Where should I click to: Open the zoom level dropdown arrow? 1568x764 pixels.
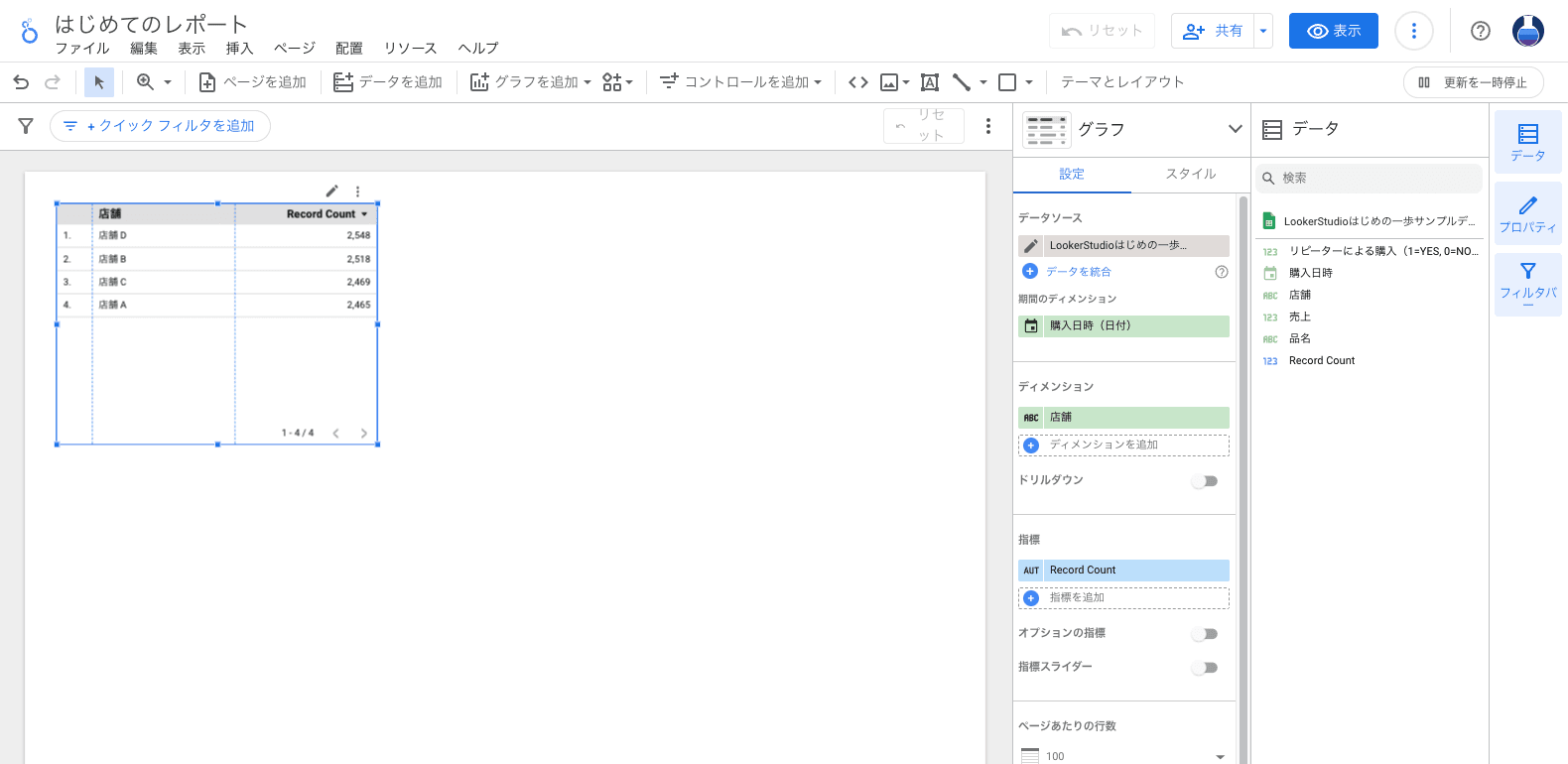click(168, 82)
